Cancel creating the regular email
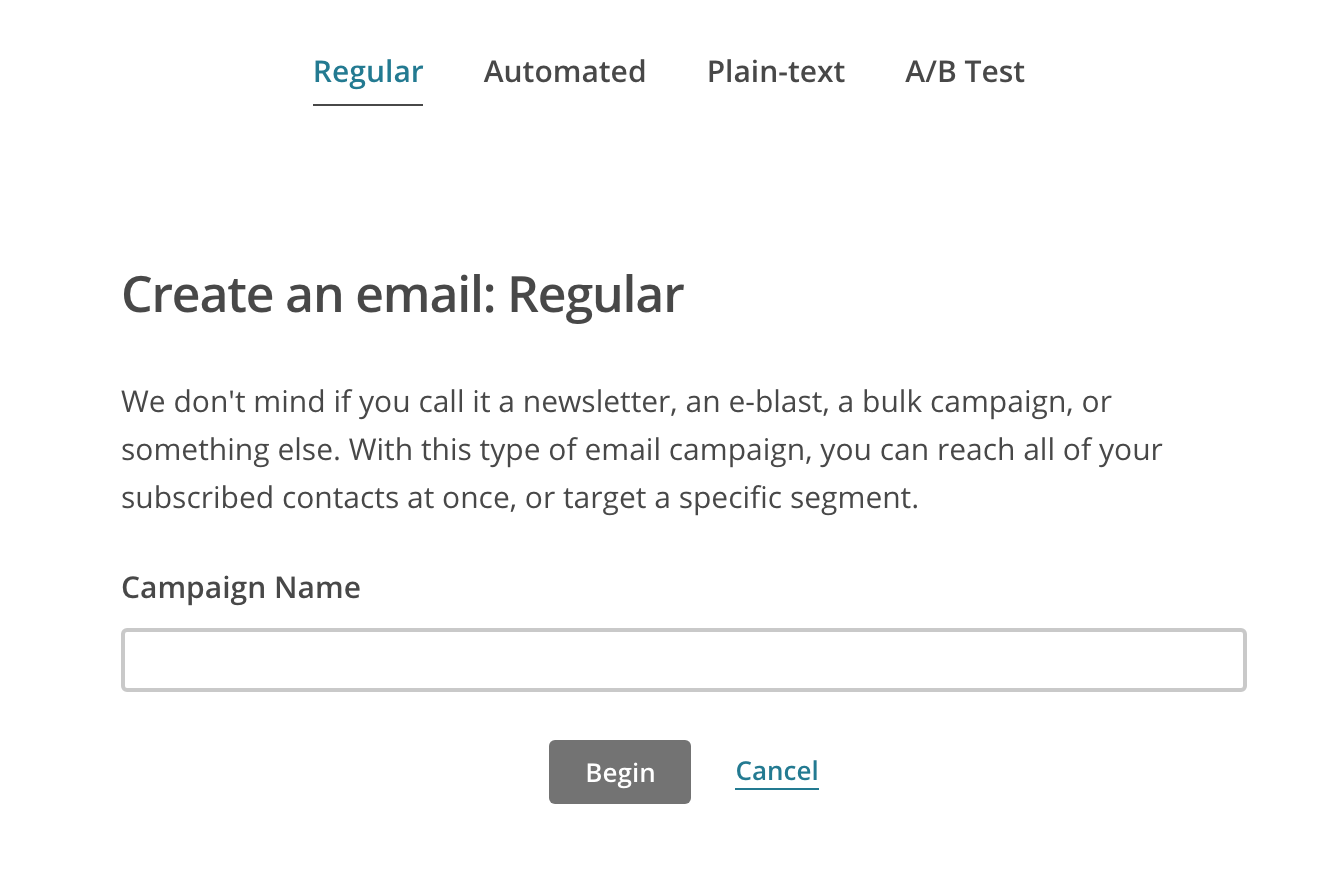The width and height of the screenshot is (1323, 874). coord(777,771)
